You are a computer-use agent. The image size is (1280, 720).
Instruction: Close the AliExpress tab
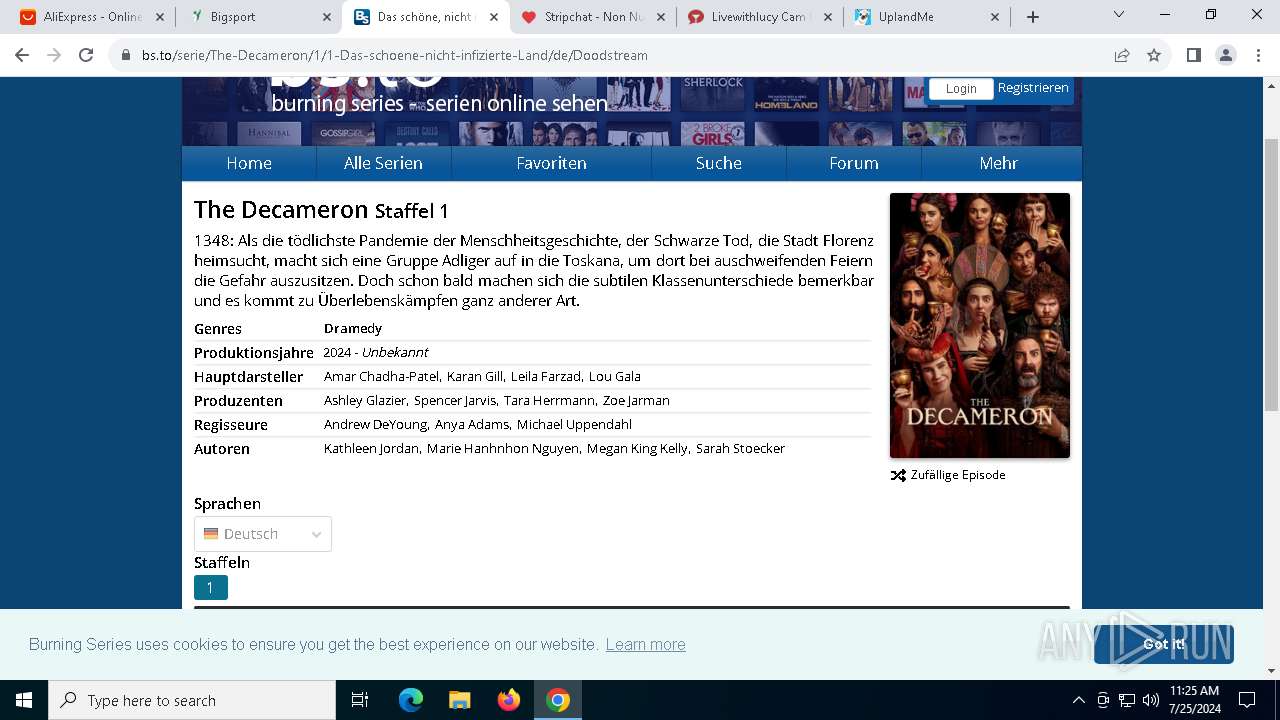coord(160,17)
